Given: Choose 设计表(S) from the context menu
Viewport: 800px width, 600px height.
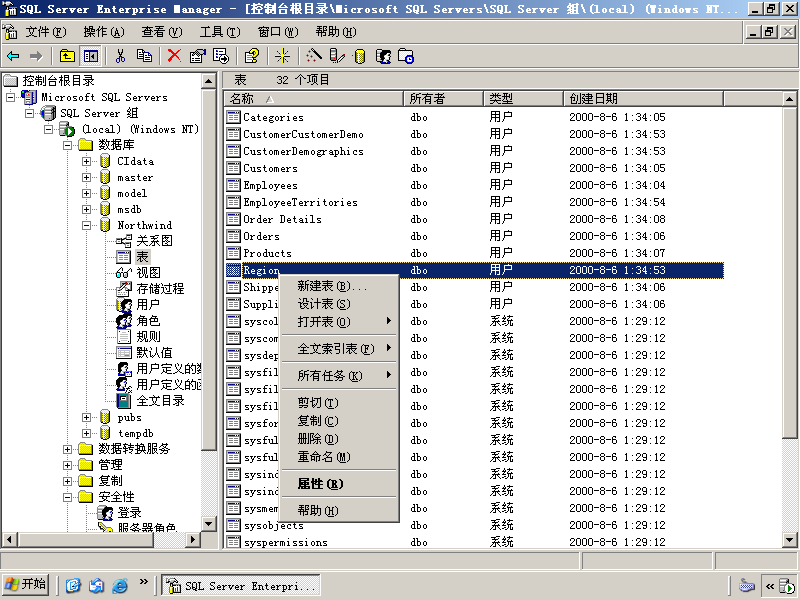Looking at the screenshot, I should [x=339, y=304].
